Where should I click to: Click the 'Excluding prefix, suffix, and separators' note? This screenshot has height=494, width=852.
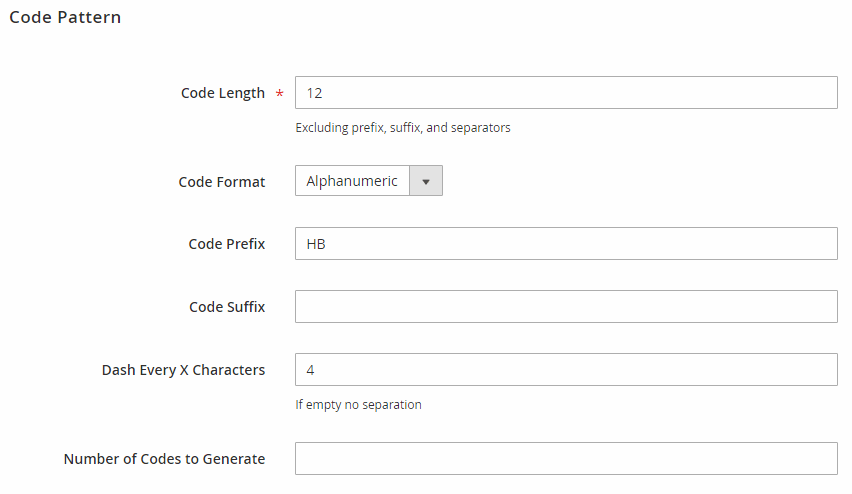pyautogui.click(x=403, y=128)
